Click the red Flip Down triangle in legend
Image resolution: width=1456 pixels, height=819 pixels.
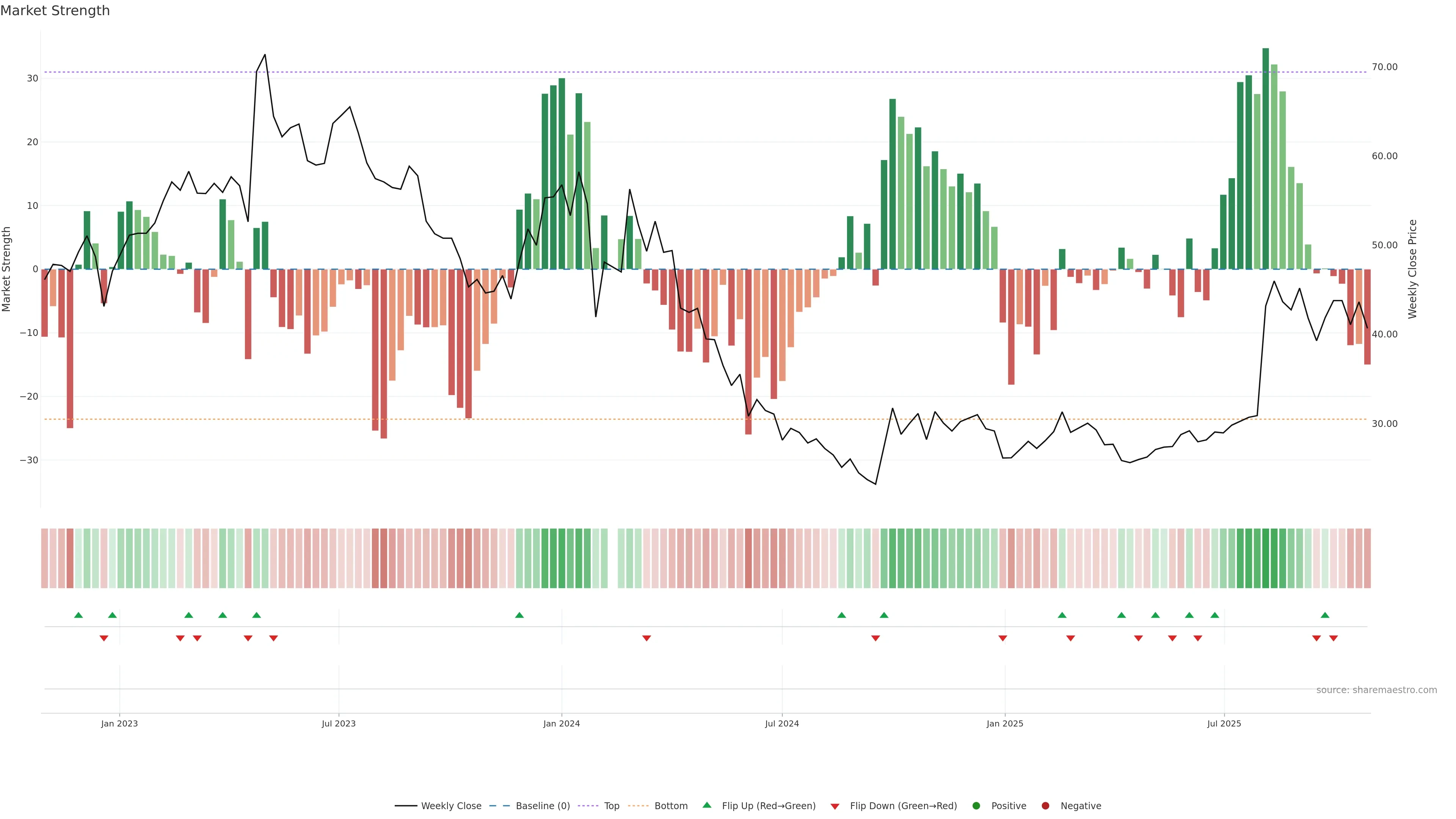click(835, 806)
